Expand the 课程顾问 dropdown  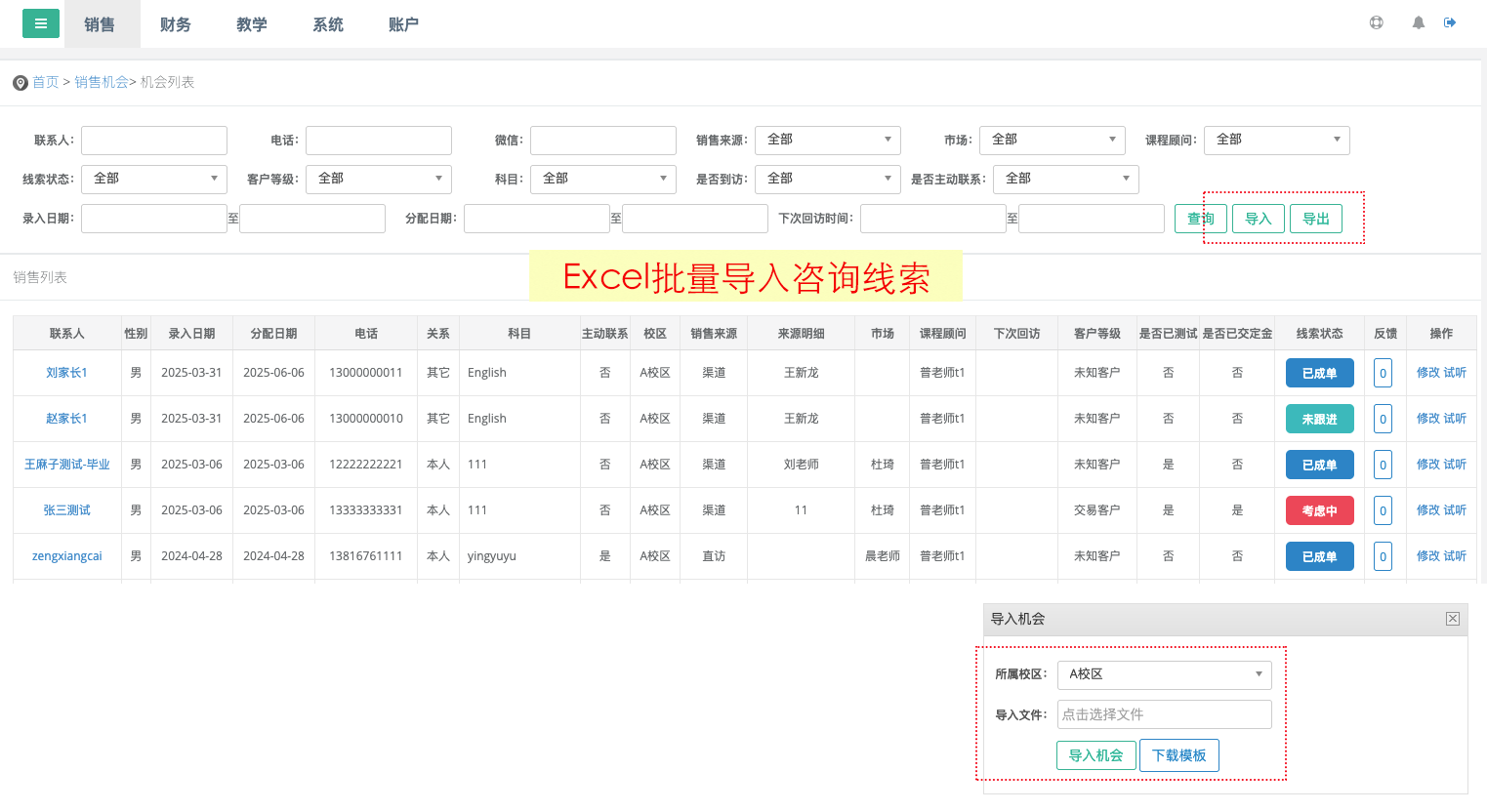point(1277,141)
